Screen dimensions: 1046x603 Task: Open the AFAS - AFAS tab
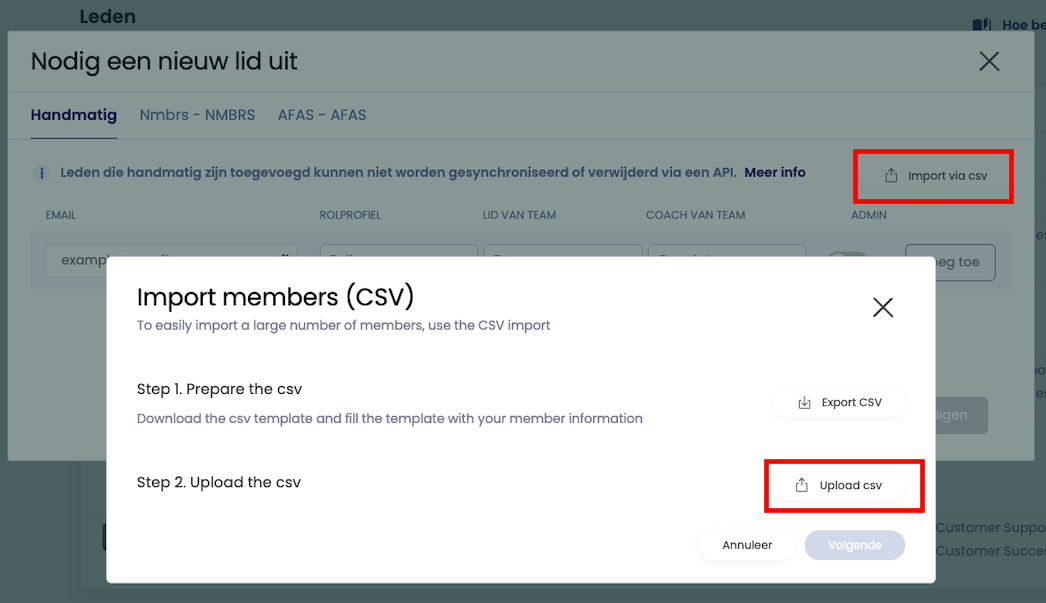click(x=322, y=115)
